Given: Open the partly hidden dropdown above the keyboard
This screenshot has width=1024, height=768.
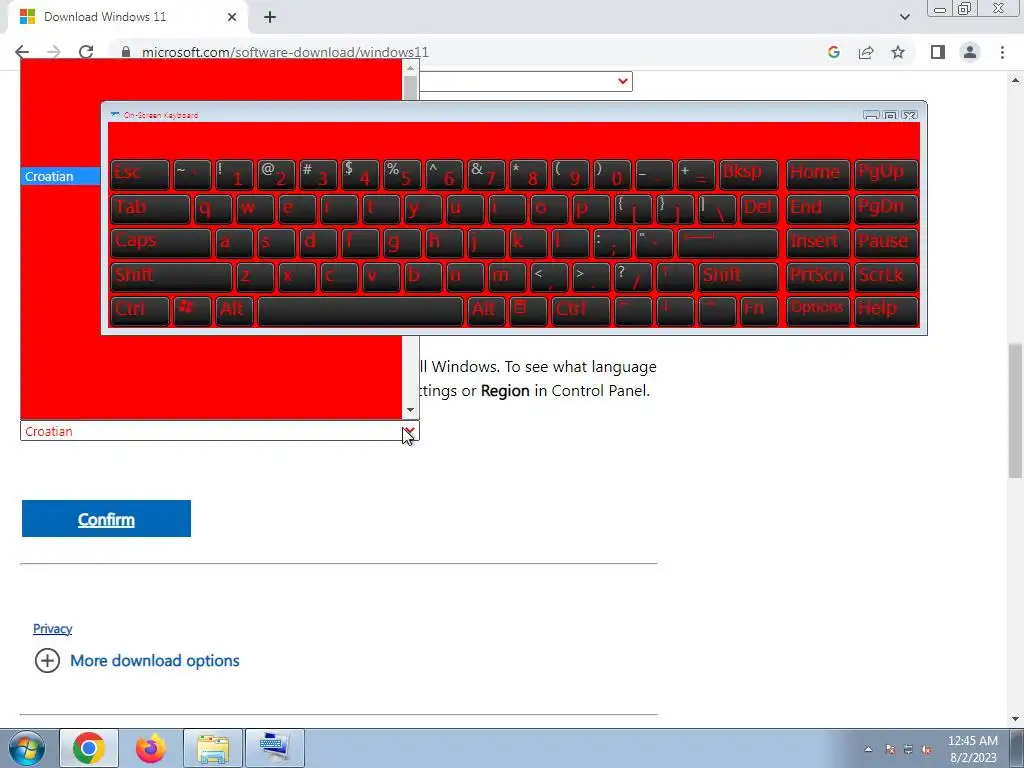Looking at the screenshot, I should 526,81.
